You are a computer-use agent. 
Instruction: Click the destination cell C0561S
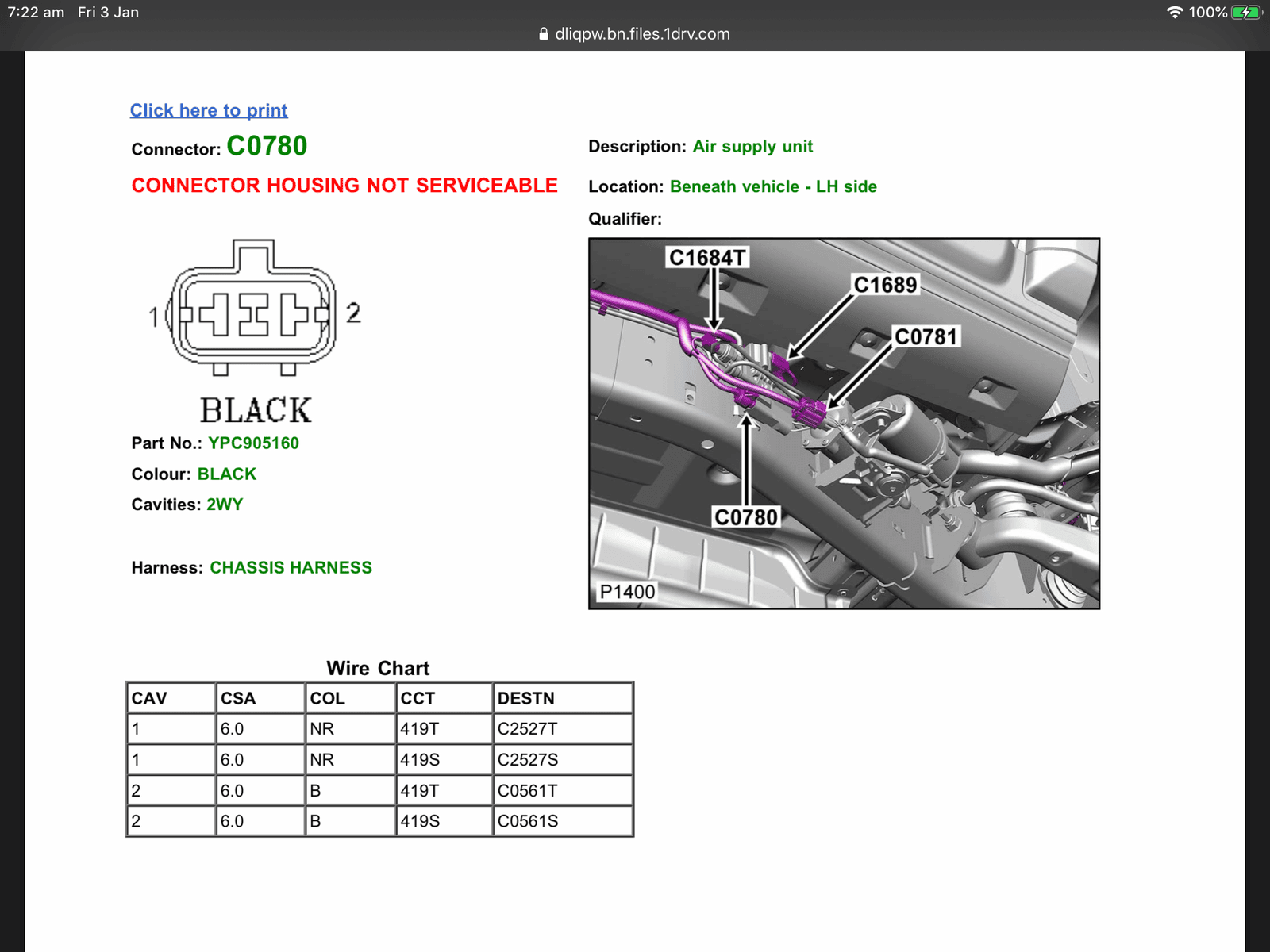tap(563, 821)
